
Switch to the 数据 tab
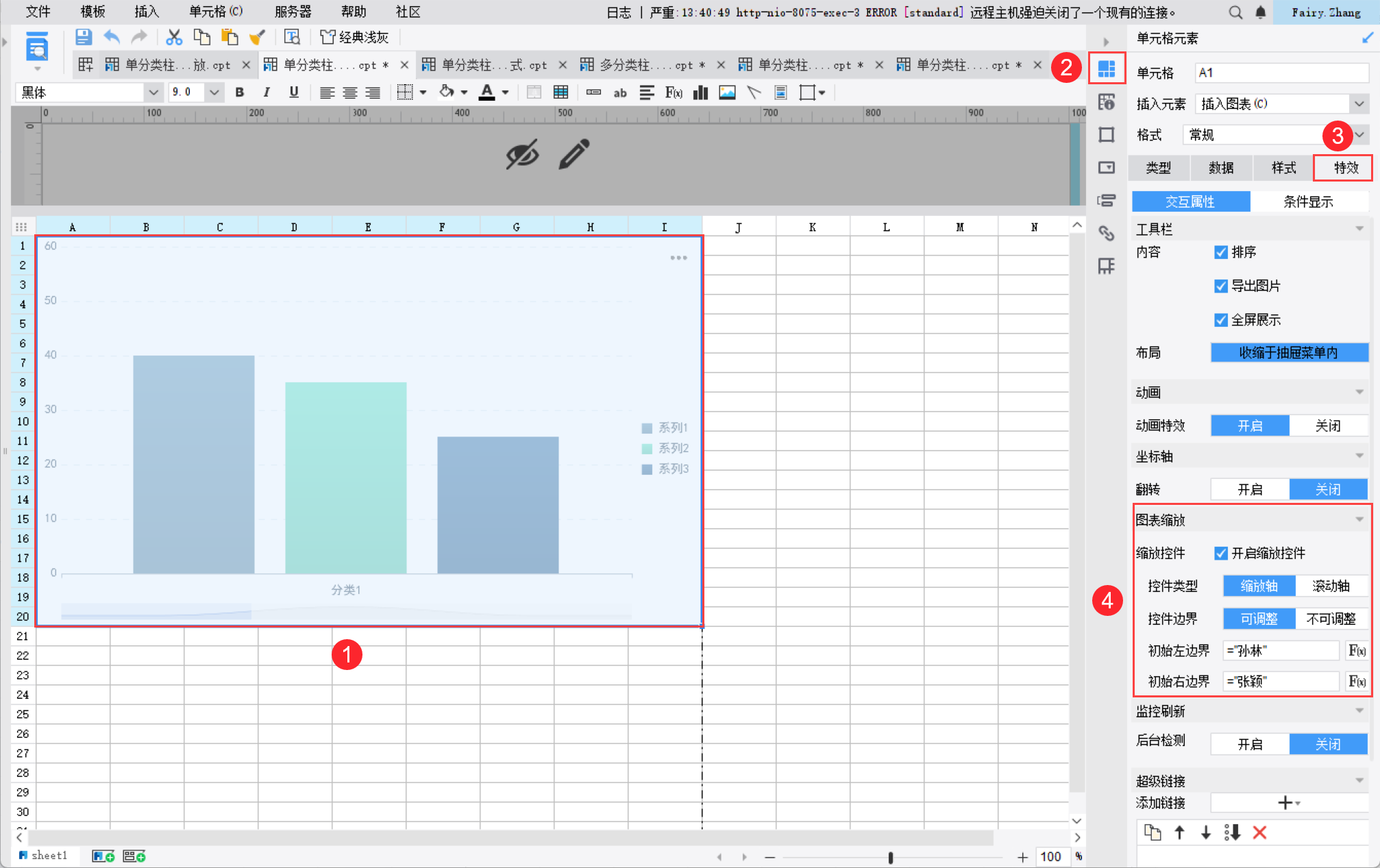1221,168
